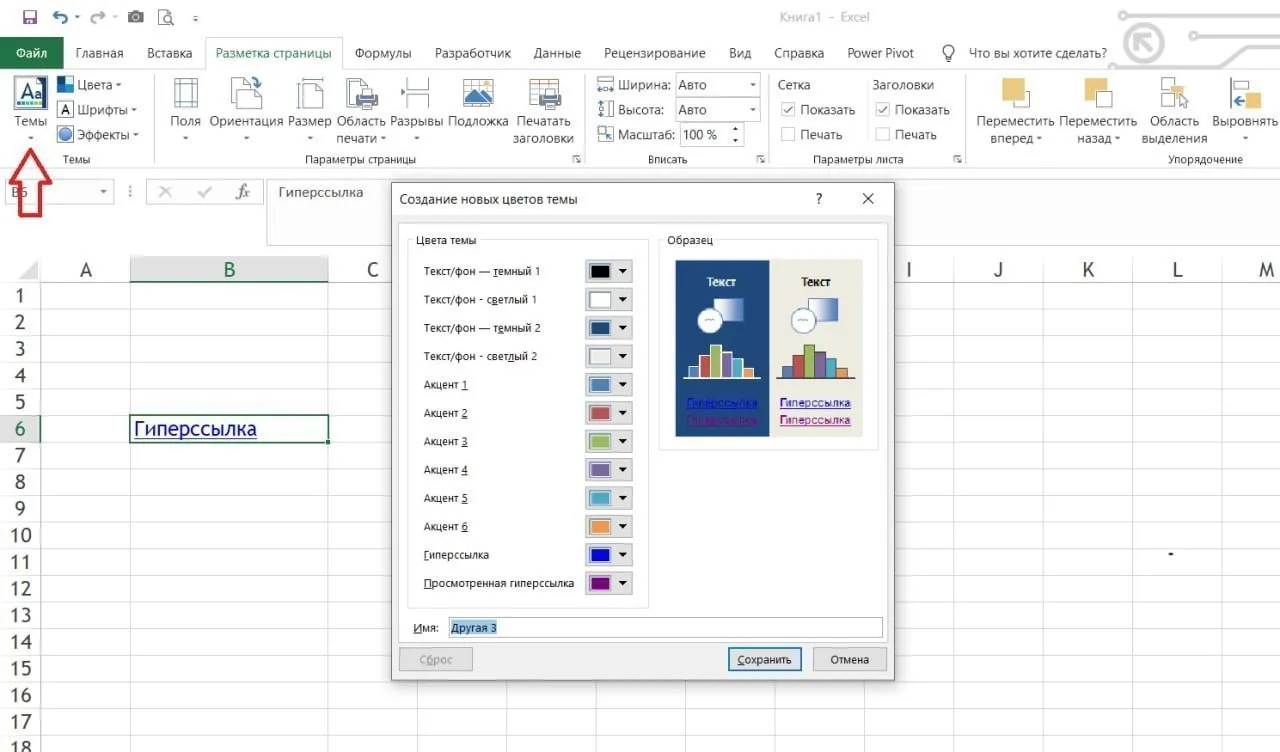Pick the Акцент 4 purple color swatch
Image resolution: width=1280 pixels, height=752 pixels.
click(600, 469)
